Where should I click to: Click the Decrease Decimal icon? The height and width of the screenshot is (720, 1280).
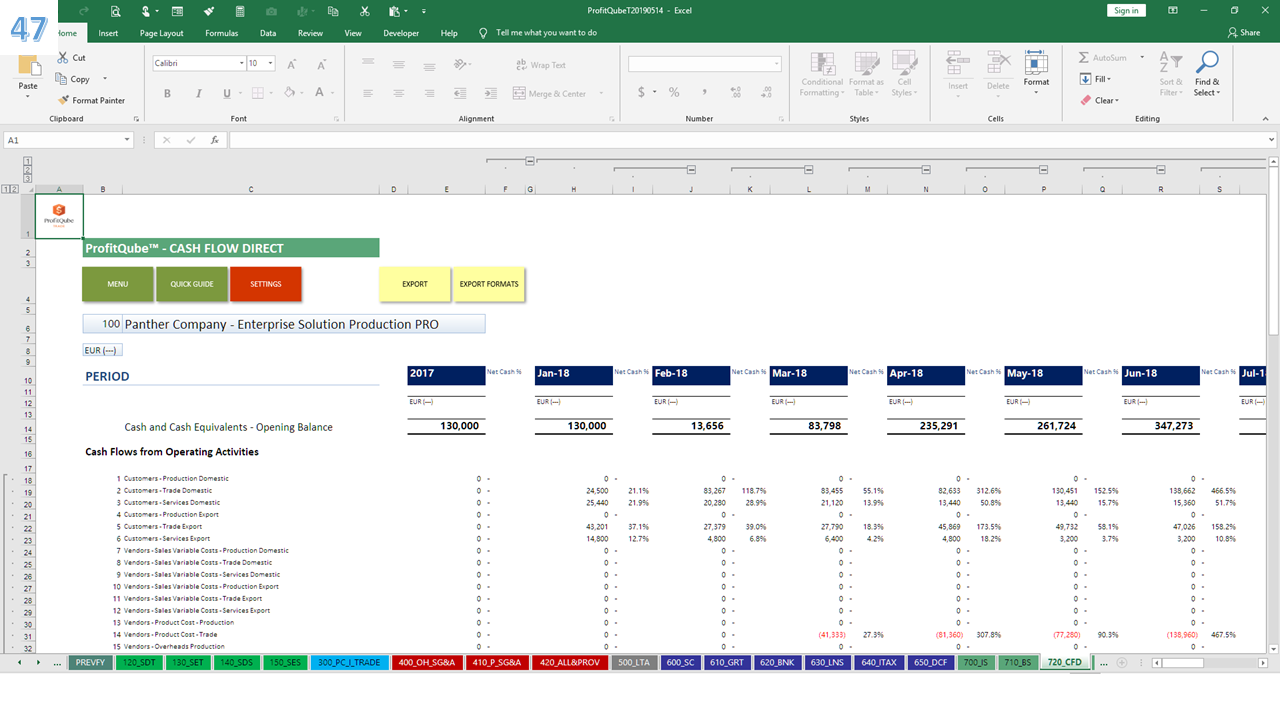pyautogui.click(x=767, y=92)
